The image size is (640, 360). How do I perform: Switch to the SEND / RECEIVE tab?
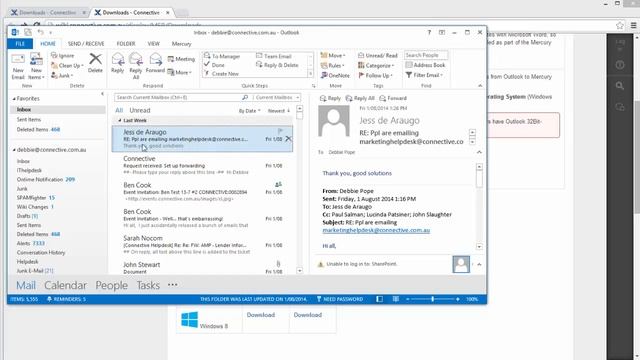[x=86, y=44]
